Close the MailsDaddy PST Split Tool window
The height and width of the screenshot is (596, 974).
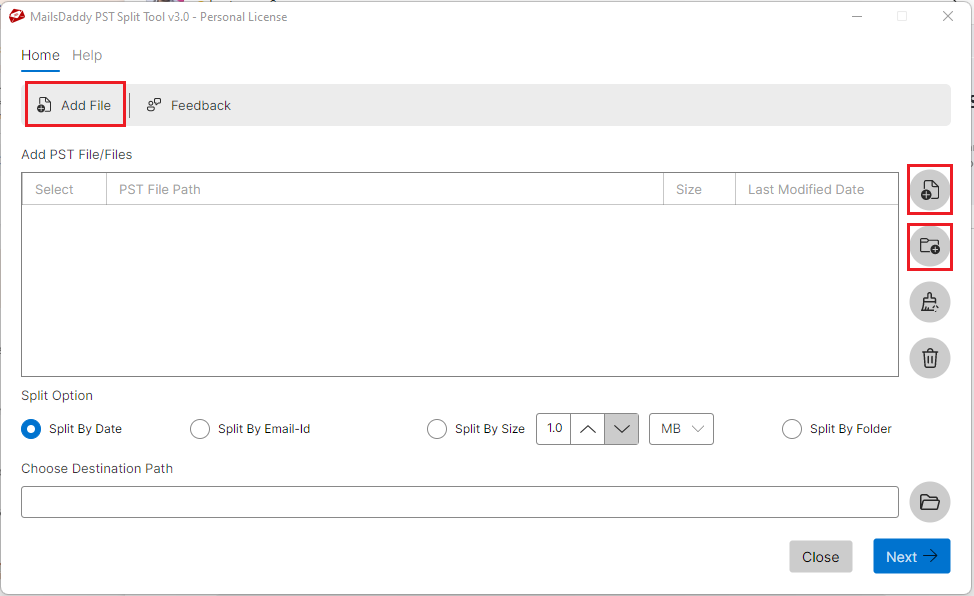[948, 17]
